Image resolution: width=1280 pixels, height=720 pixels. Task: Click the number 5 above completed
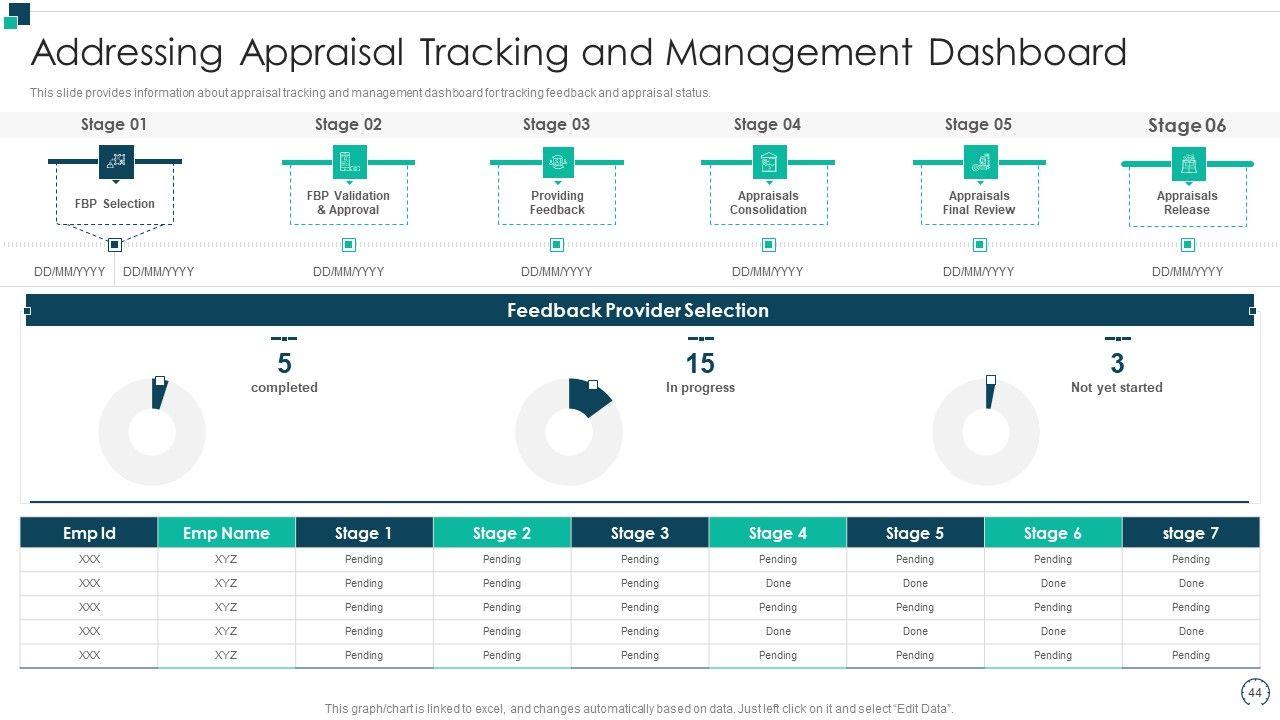pyautogui.click(x=284, y=363)
